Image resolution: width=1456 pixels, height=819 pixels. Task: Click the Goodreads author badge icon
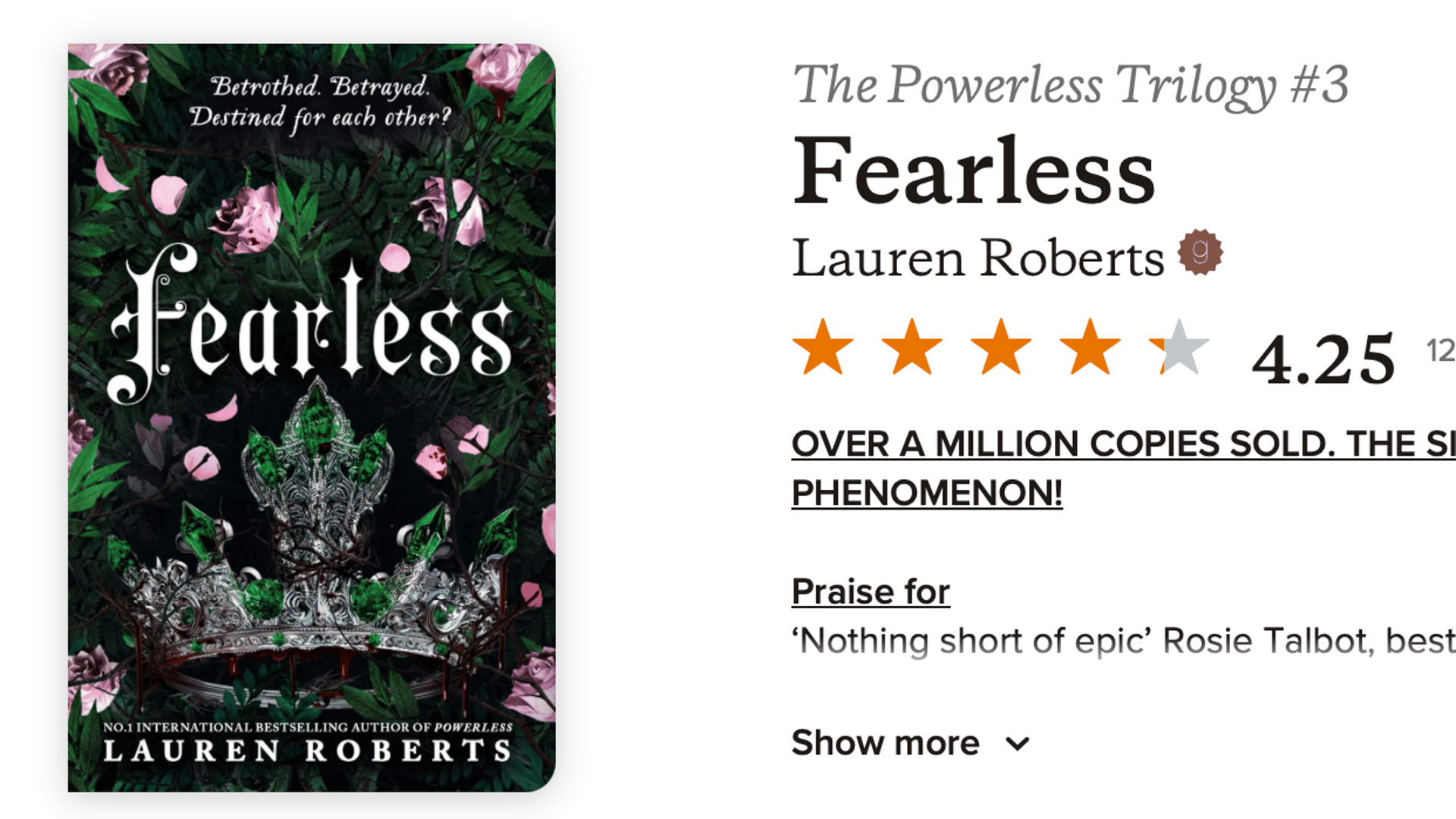(1200, 252)
